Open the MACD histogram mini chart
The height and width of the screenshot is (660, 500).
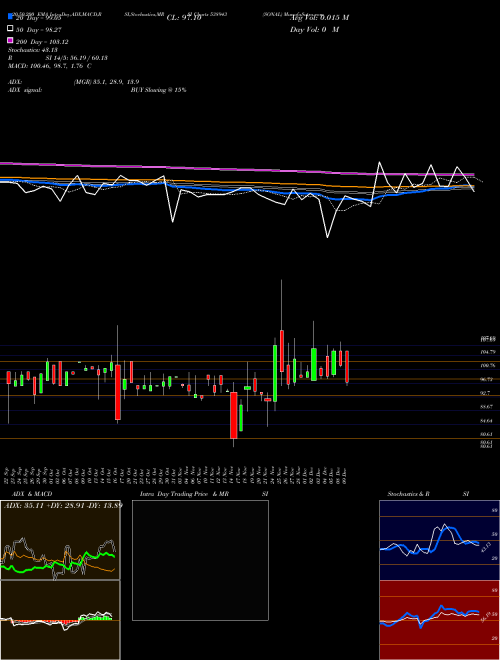click(x=60, y=620)
